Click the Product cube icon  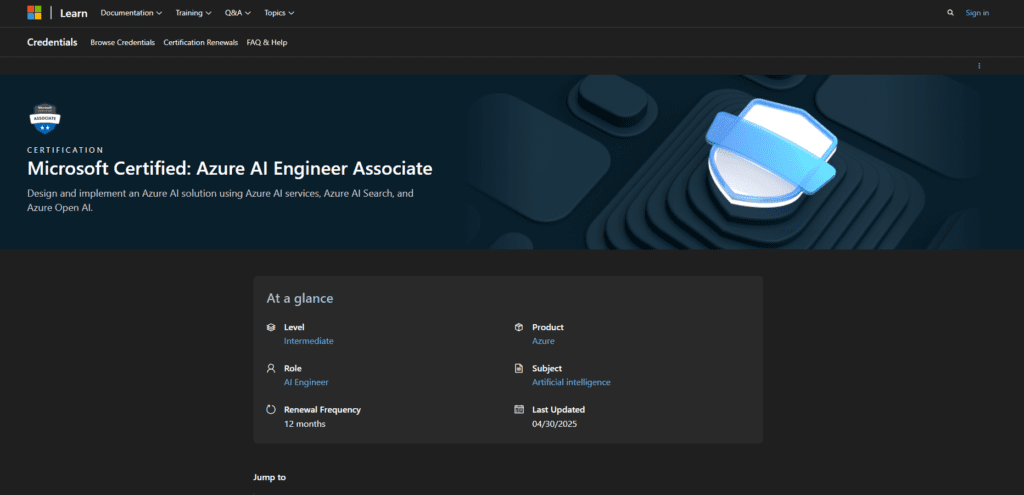tap(519, 327)
